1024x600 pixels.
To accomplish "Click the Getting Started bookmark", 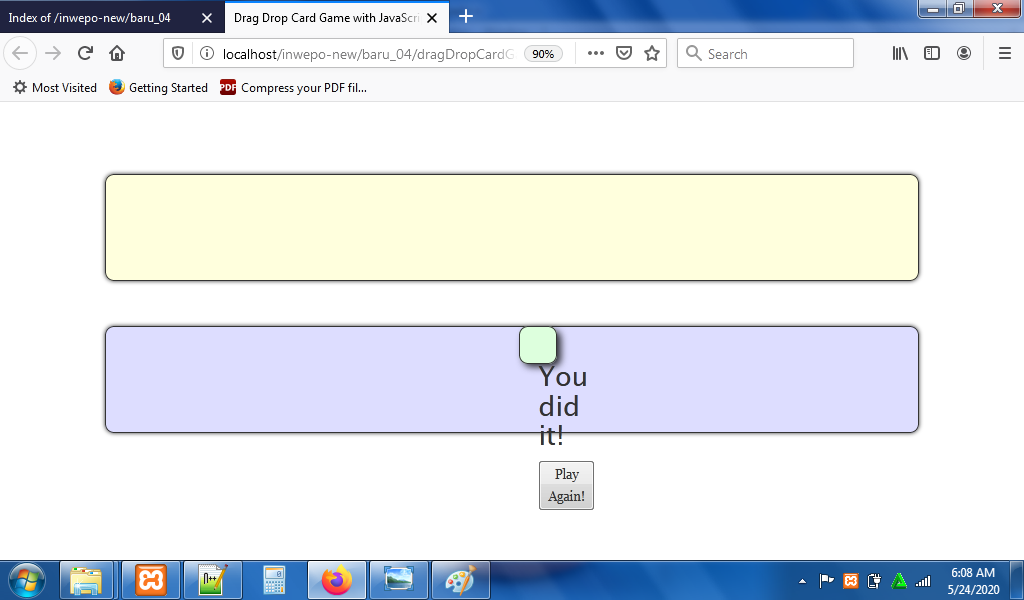I will 158,88.
